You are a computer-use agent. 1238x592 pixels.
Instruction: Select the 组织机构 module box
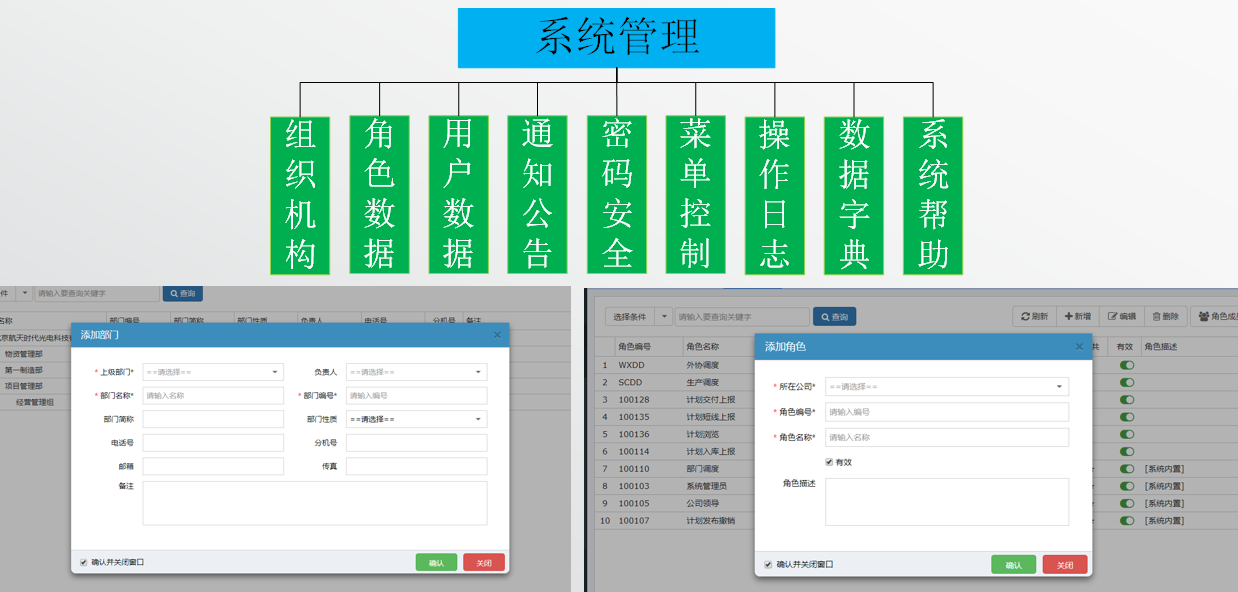click(300, 195)
